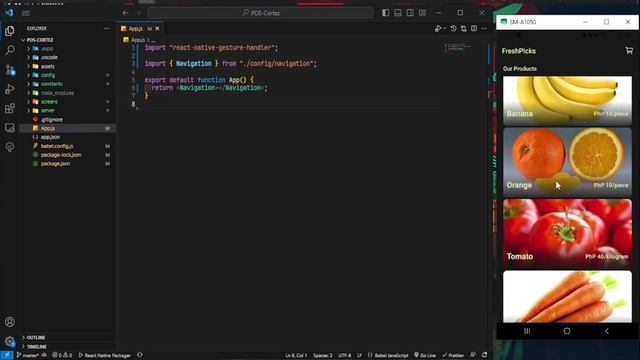This screenshot has height=360, width=640.
Task: Open the Explorer view in the activity bar
Action: pyautogui.click(x=9, y=31)
